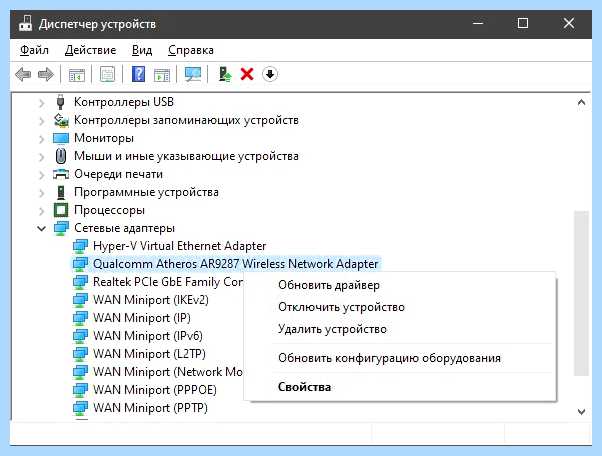The width and height of the screenshot is (602, 456).
Task: Expand the Контроллеры USB node
Action: 41,102
